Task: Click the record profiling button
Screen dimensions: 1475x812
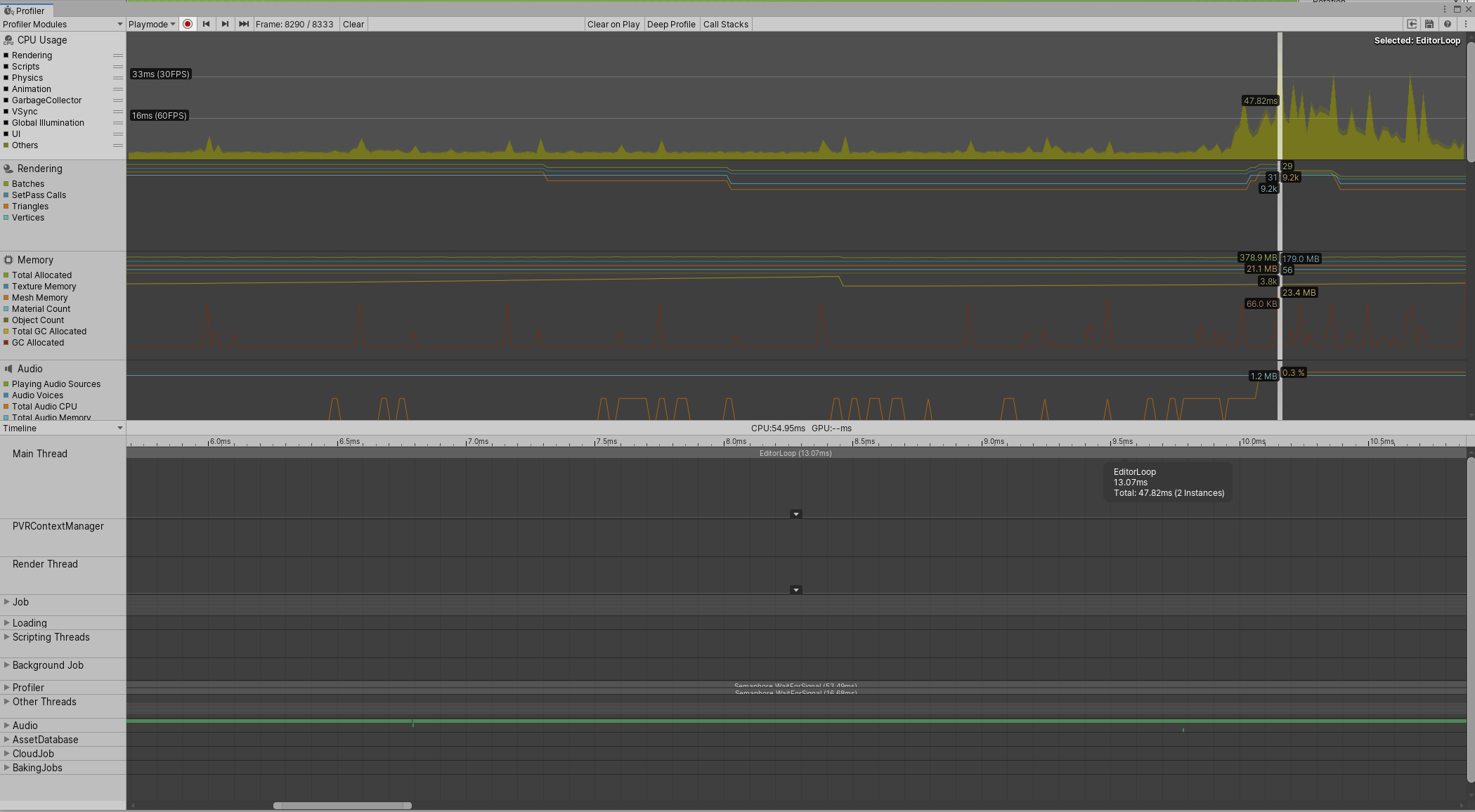Action: coord(188,24)
